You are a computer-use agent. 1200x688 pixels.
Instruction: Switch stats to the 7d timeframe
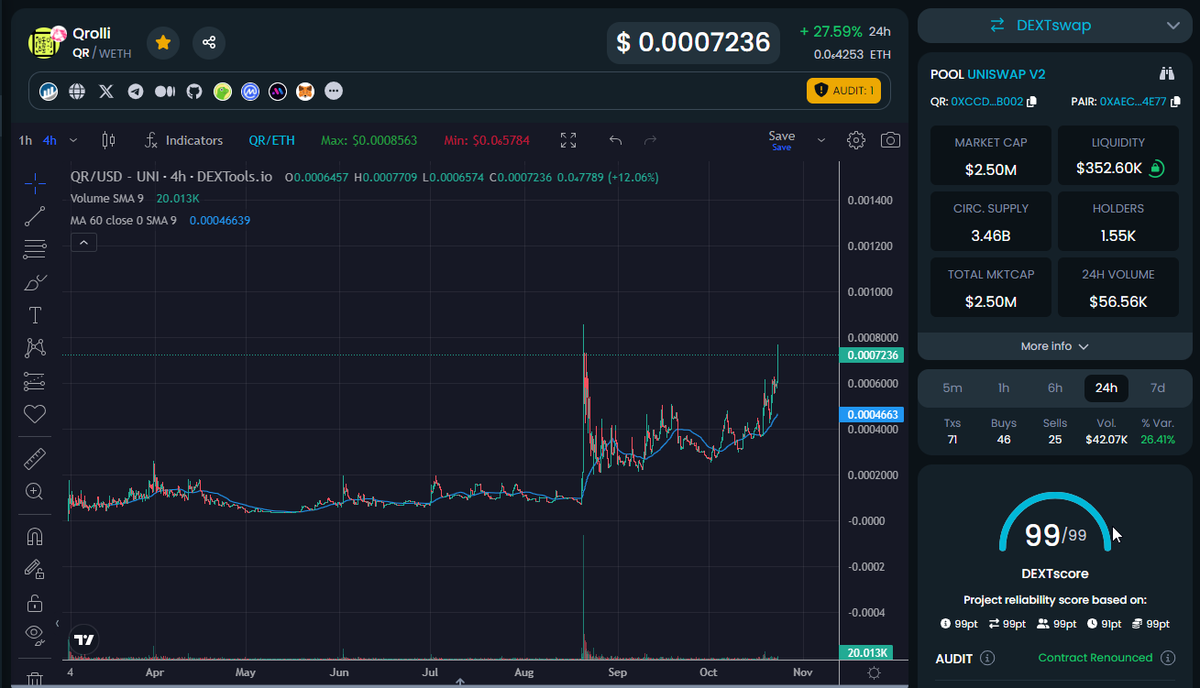(1158, 388)
